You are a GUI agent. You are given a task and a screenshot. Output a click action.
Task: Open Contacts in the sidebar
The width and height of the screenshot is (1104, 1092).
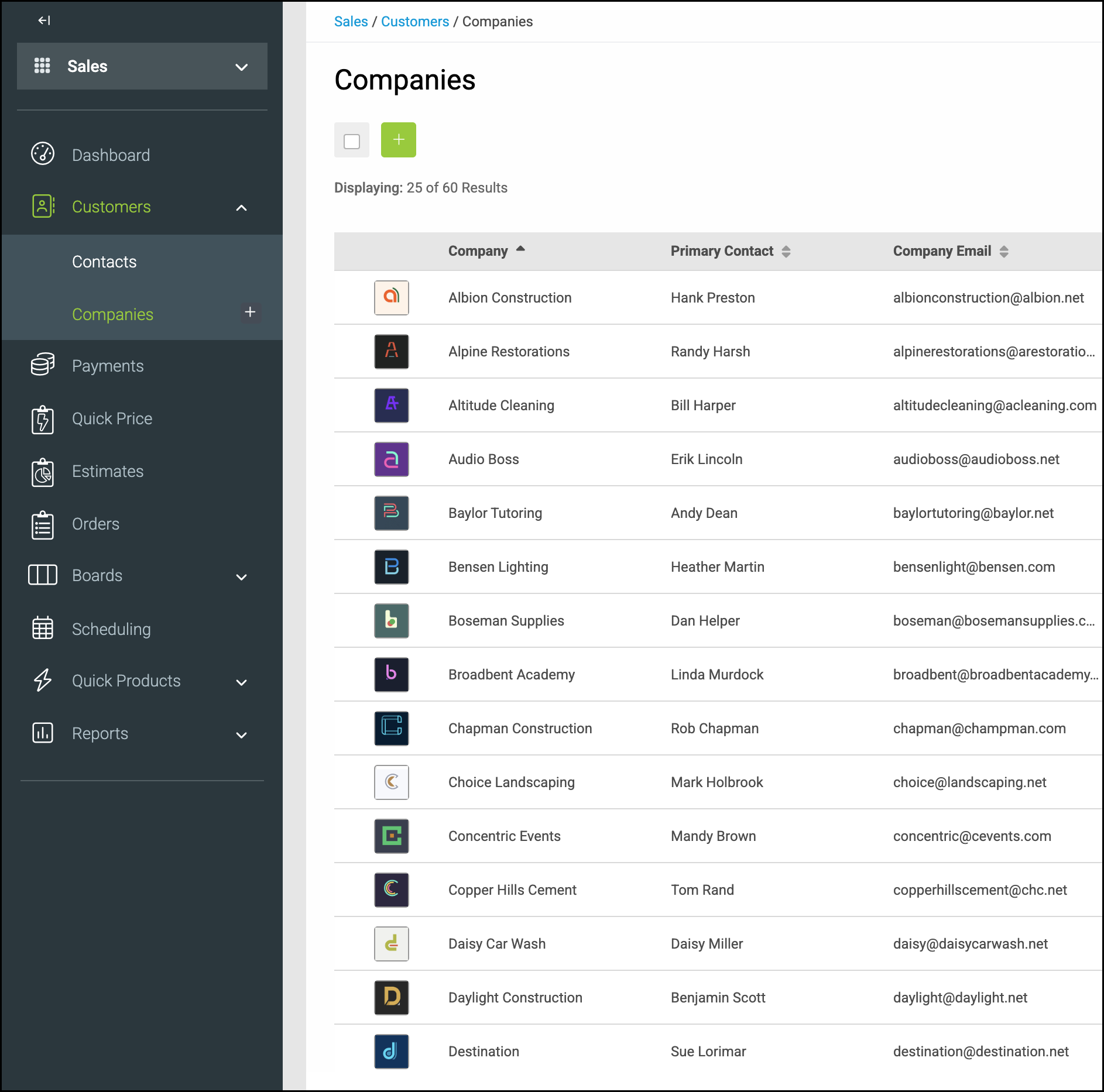[x=104, y=262]
